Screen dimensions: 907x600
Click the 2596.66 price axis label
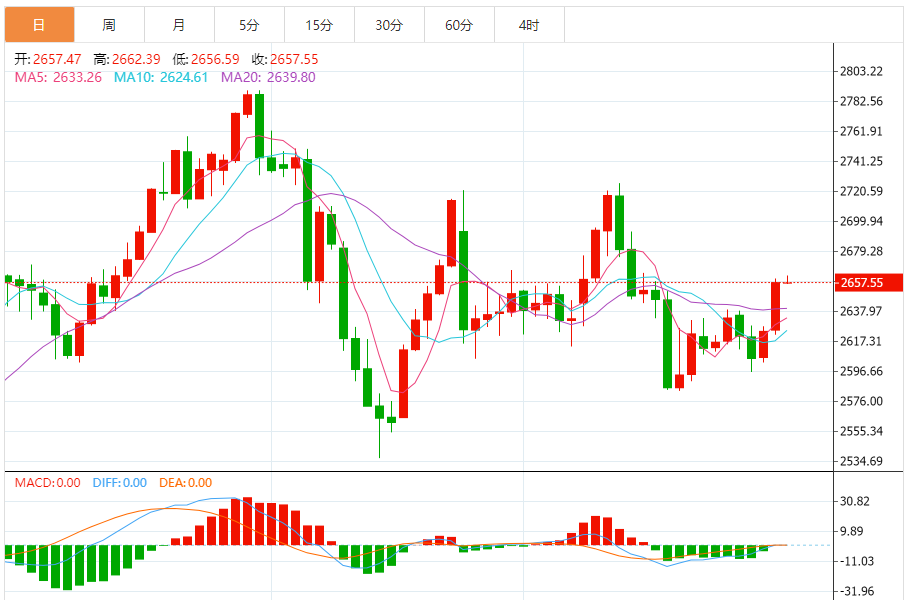[861, 371]
